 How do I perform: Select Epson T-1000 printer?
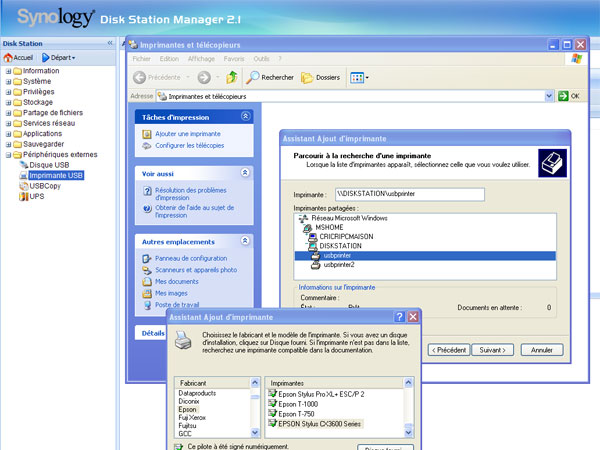click(x=298, y=404)
